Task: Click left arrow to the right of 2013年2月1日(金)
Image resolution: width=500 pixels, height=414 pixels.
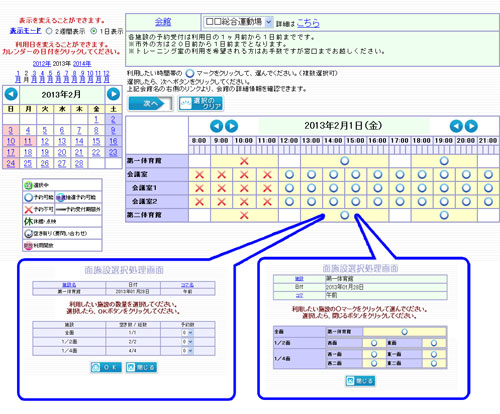Action: tap(456, 126)
